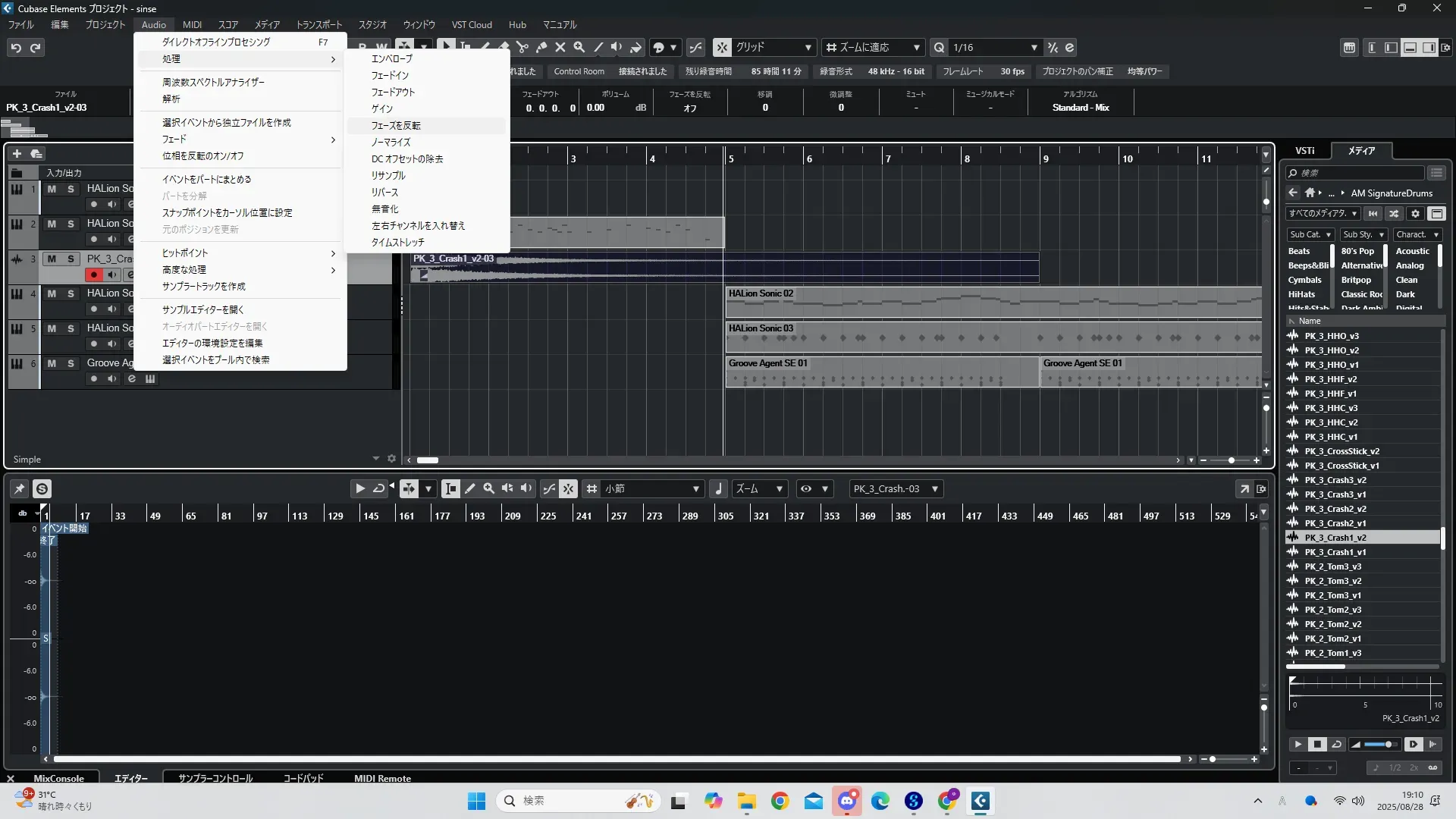Click the Acoustic character filter

pos(1412,251)
